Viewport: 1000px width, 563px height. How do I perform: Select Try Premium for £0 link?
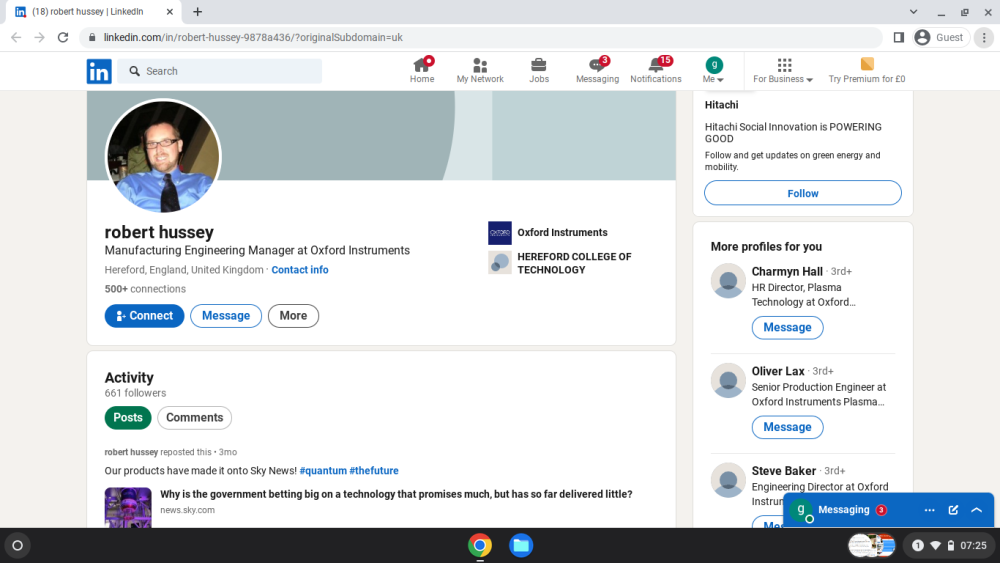(867, 70)
